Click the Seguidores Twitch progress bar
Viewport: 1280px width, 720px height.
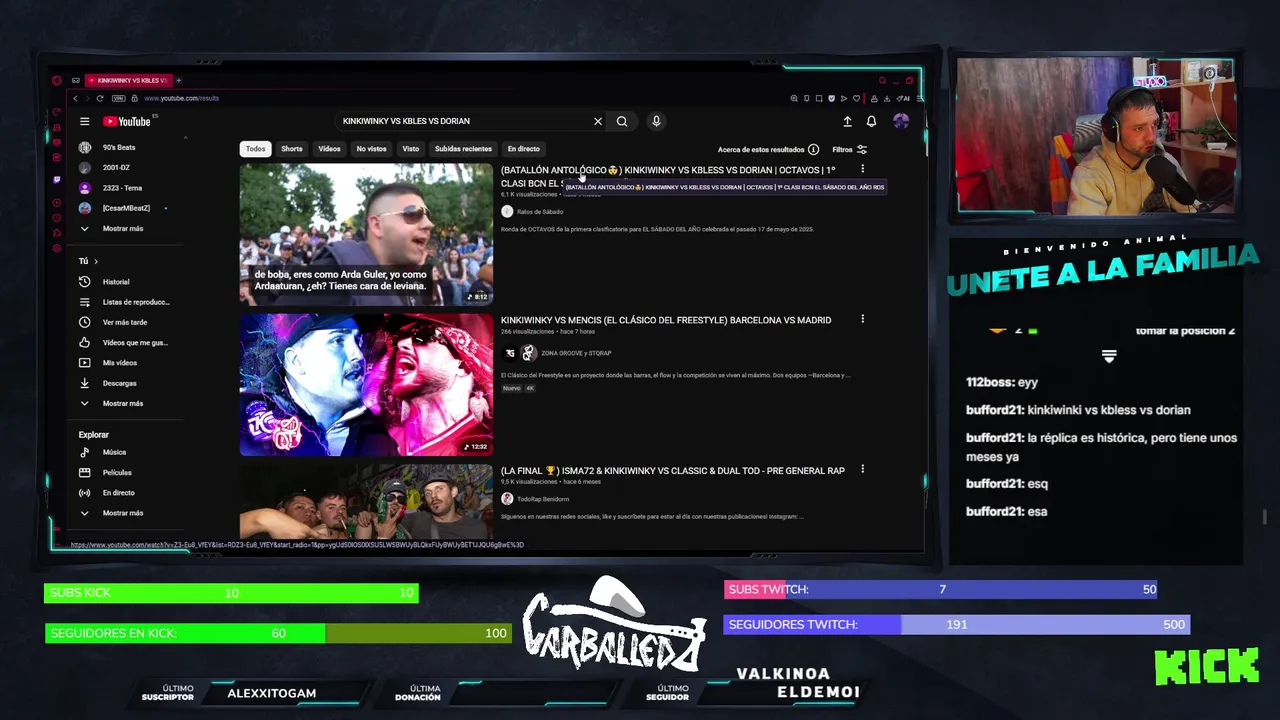956,624
